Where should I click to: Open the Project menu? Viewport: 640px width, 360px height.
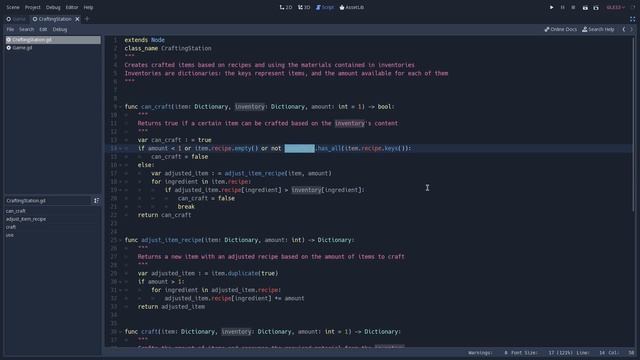coord(33,7)
